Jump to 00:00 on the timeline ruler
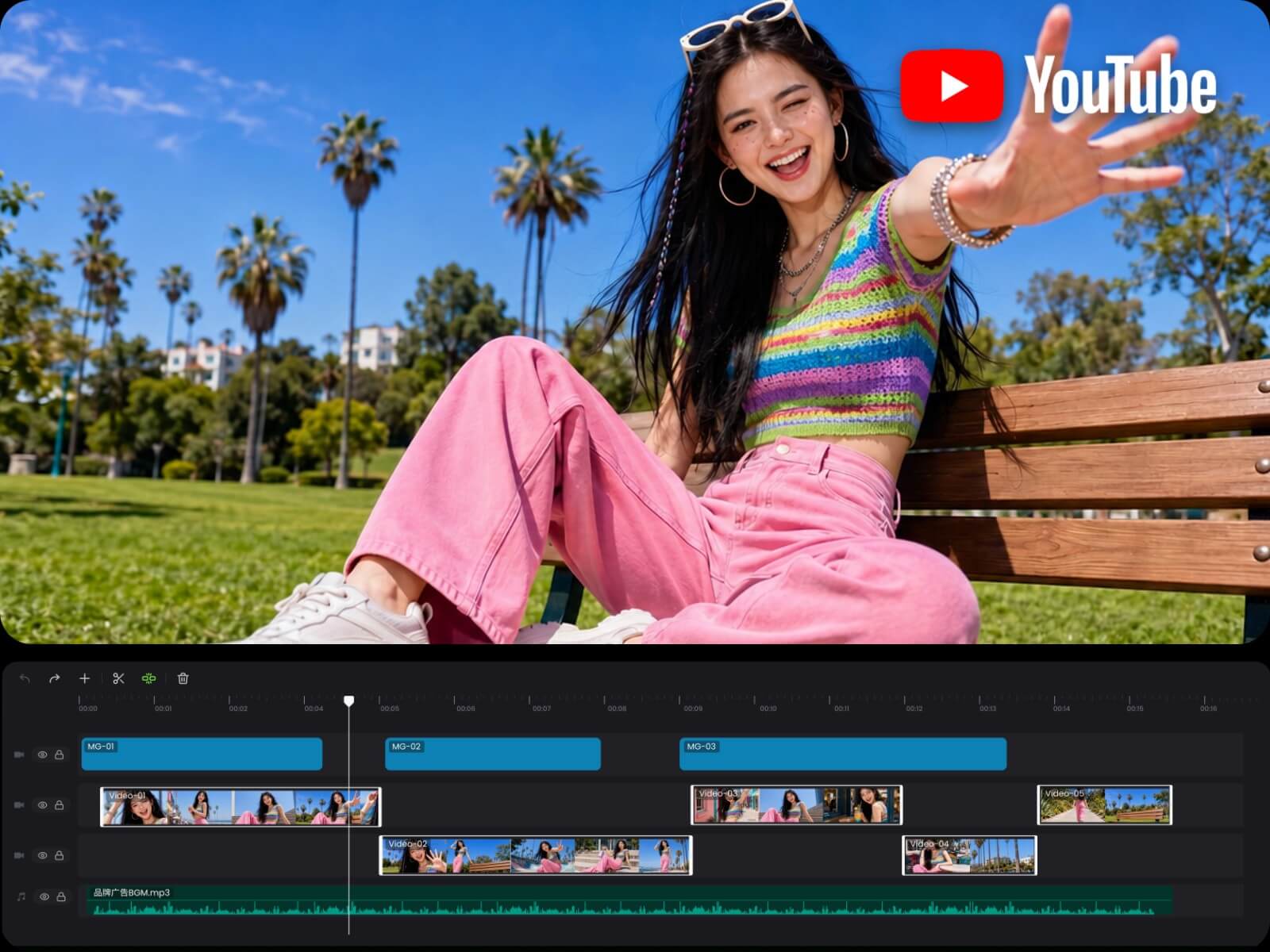Viewport: 1270px width, 952px height. [x=88, y=708]
